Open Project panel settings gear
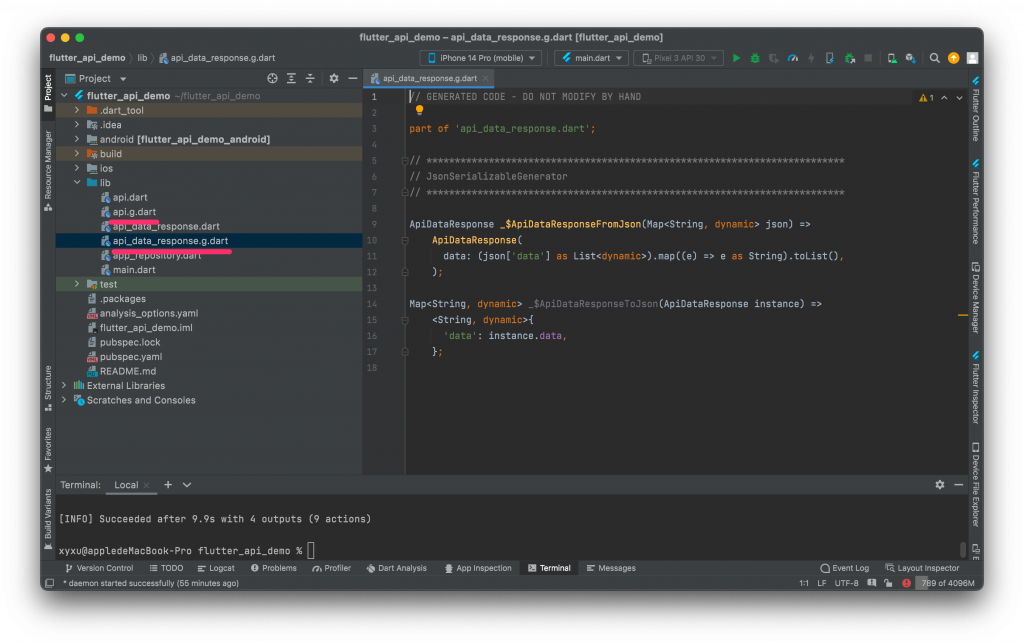 [334, 78]
